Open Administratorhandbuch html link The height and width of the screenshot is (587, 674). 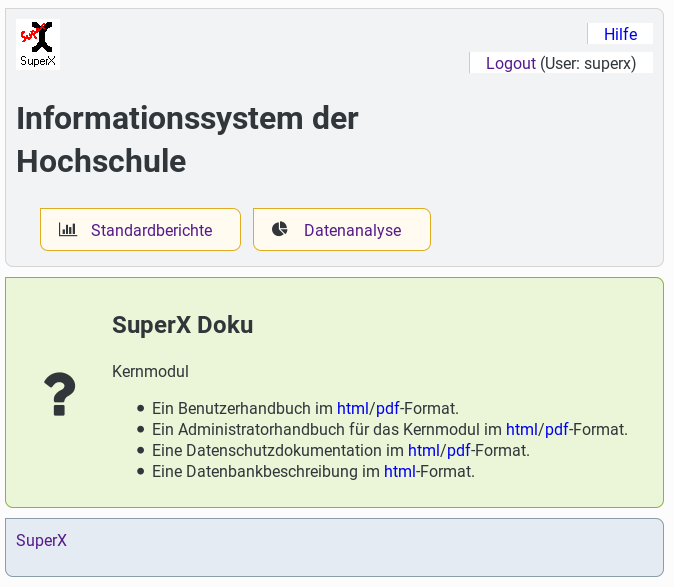(521, 429)
